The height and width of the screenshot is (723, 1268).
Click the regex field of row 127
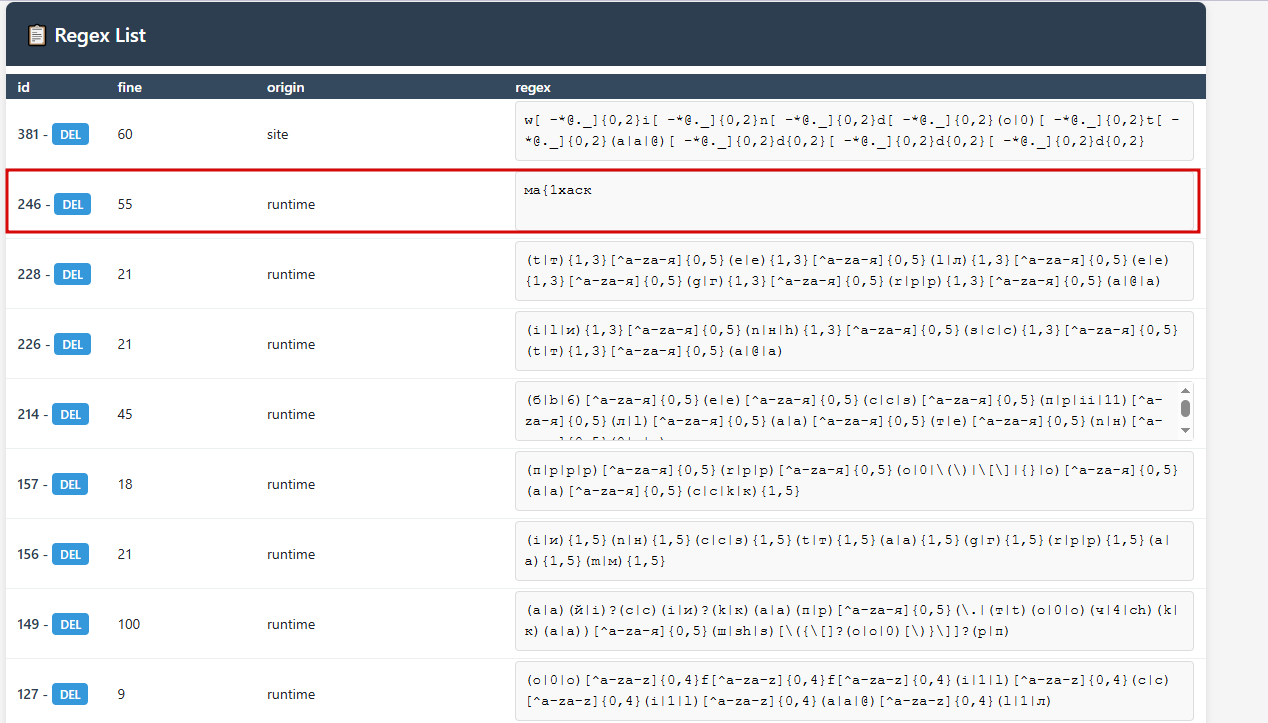click(x=854, y=691)
